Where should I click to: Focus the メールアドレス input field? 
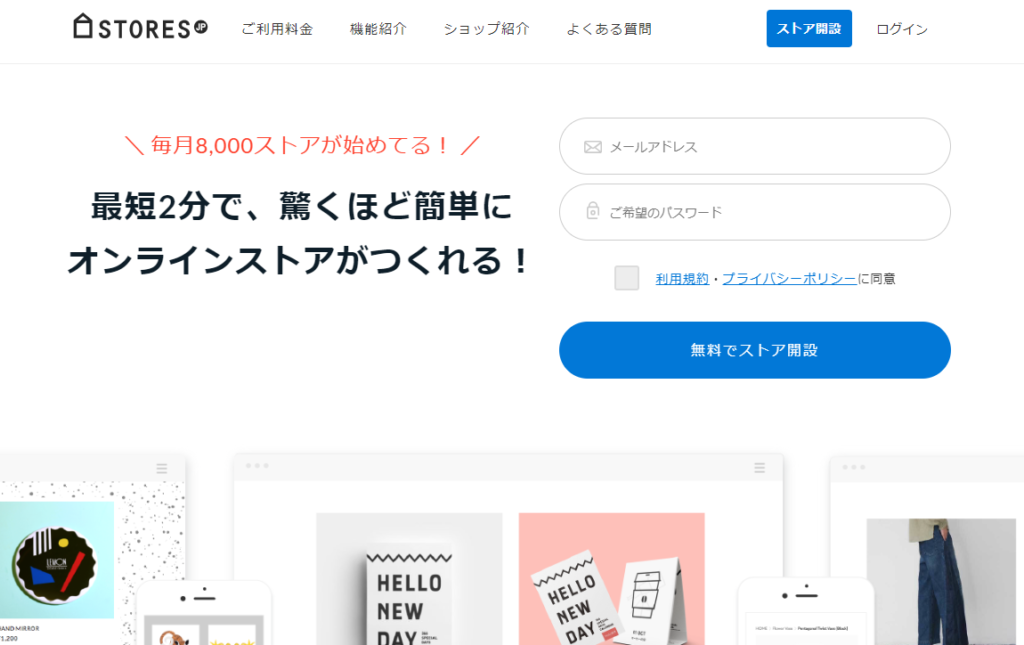755,146
